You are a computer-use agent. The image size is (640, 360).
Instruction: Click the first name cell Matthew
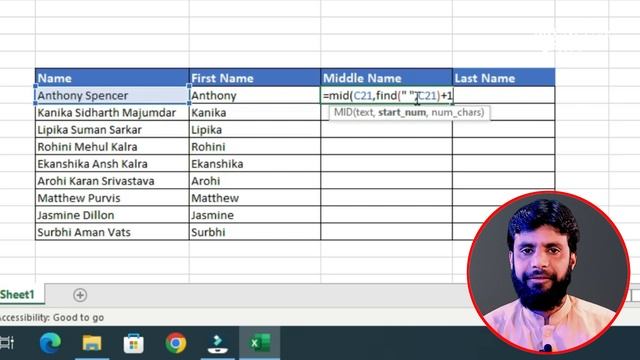[255, 198]
